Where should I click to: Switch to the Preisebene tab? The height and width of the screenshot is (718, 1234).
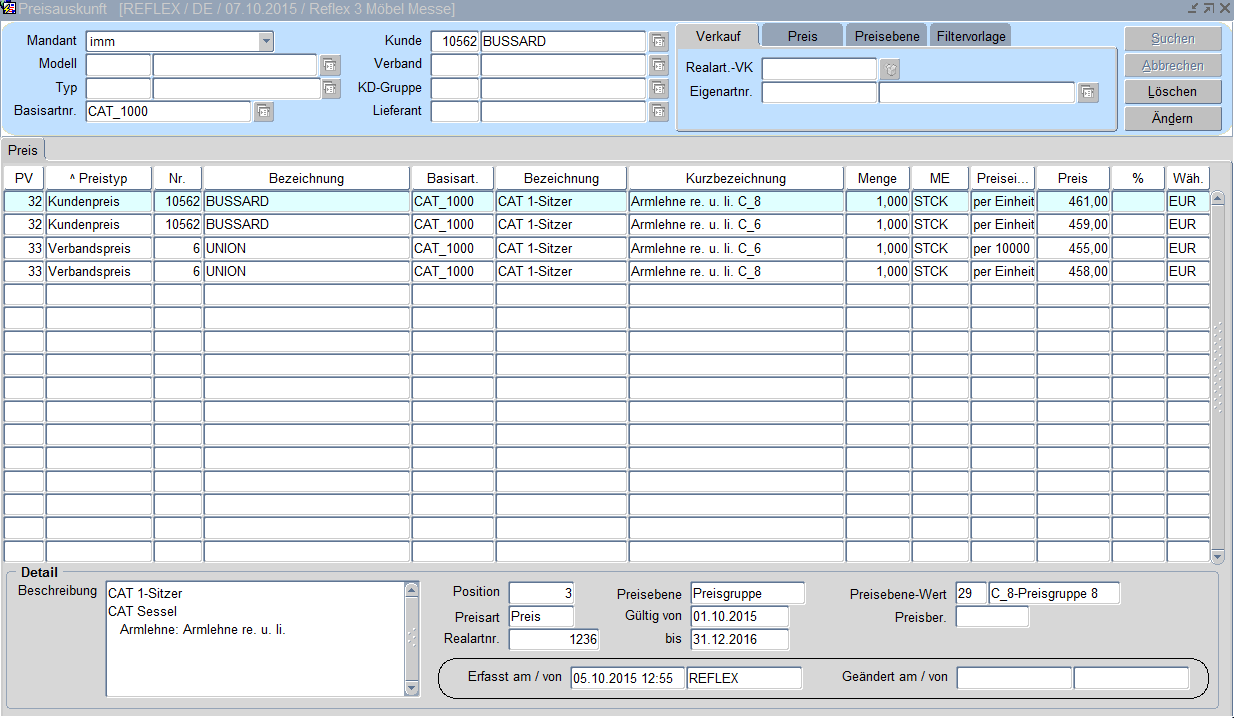coord(886,36)
